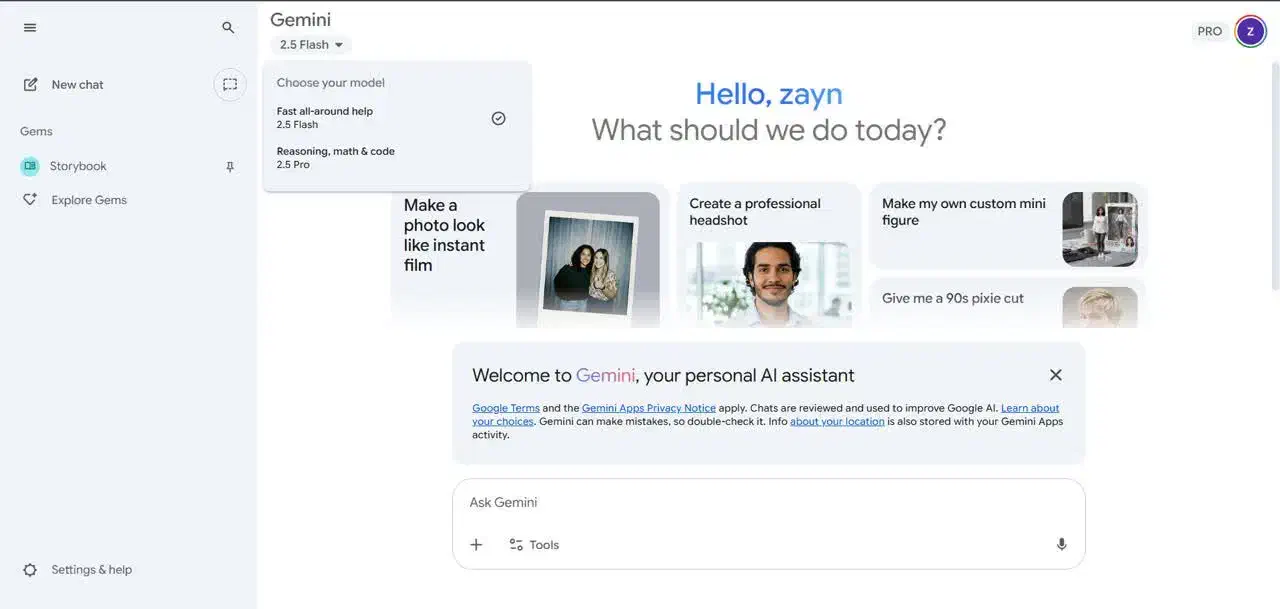Open the account menu via the Z avatar
The height and width of the screenshot is (609, 1280).
click(1250, 31)
